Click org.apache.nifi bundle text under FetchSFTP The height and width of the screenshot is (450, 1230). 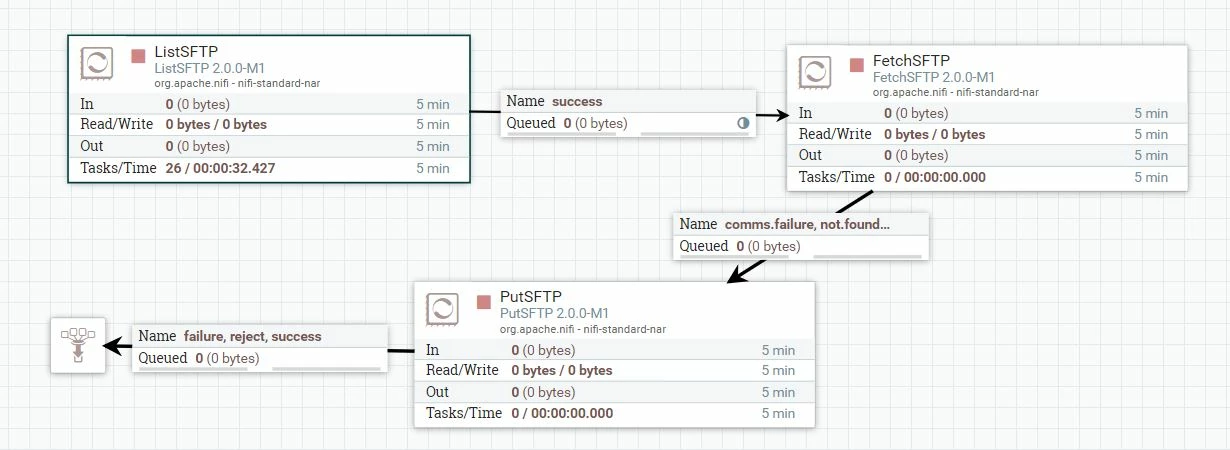click(956, 92)
